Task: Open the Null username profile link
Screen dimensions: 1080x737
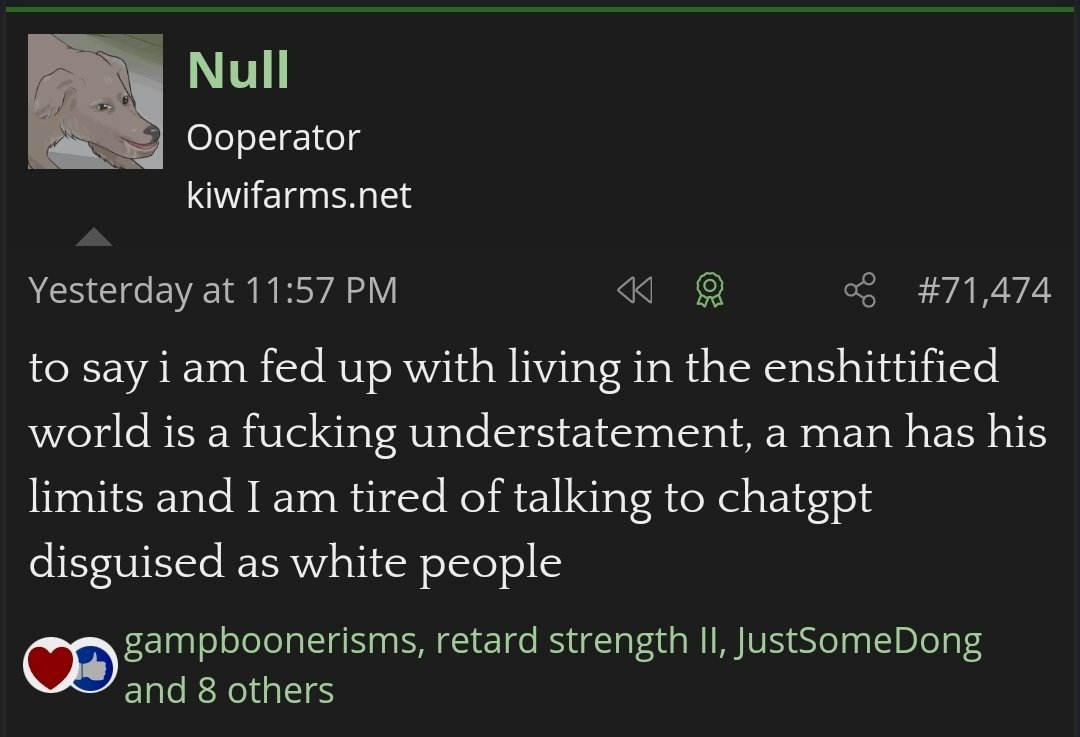Action: click(238, 70)
